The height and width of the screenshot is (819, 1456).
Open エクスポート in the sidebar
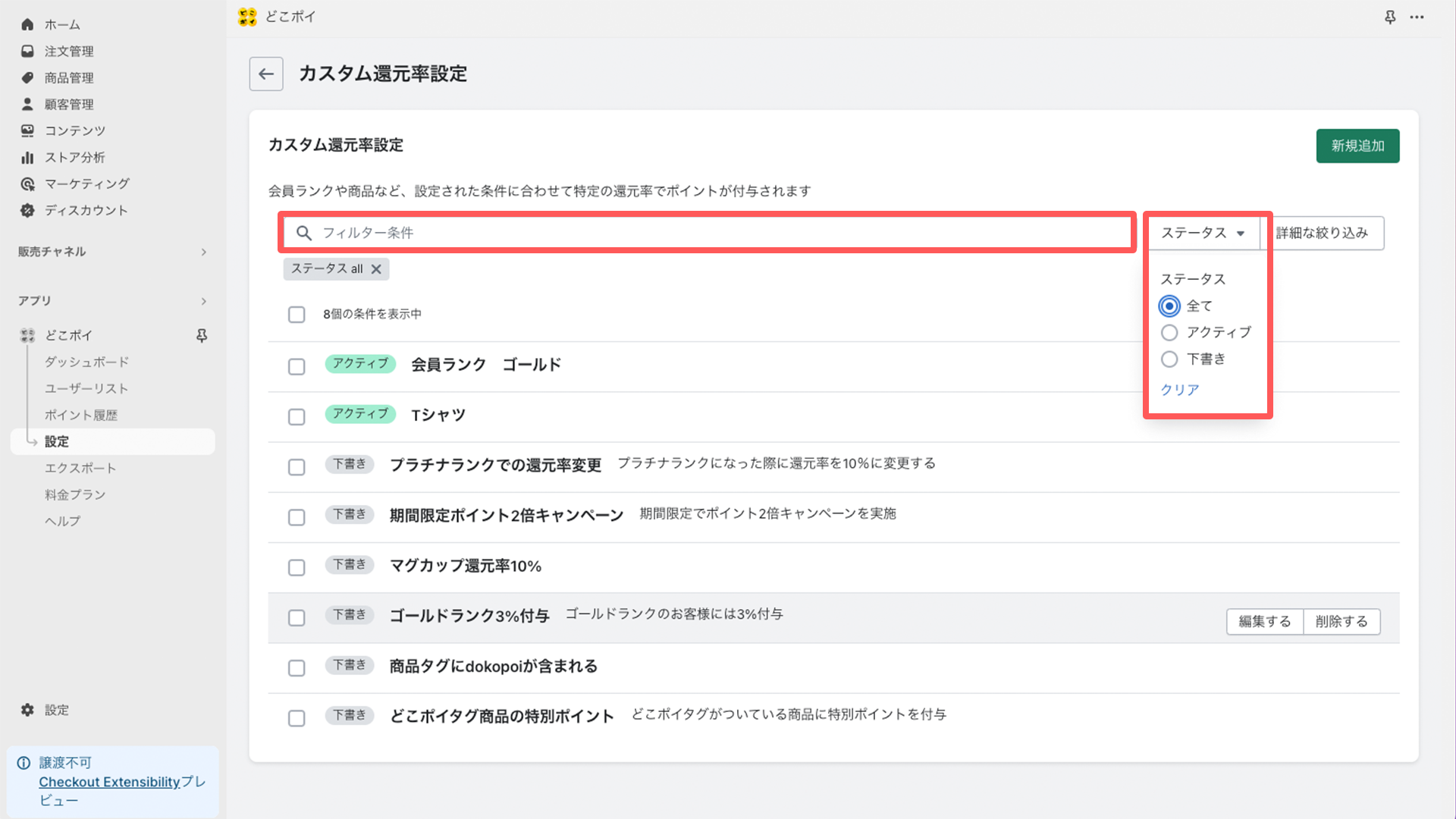[80, 468]
